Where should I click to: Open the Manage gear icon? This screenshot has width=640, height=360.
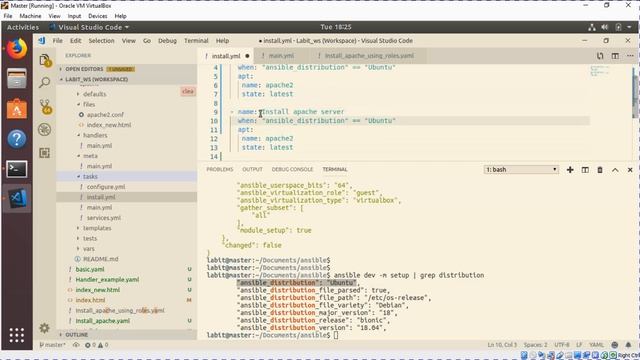(44, 328)
